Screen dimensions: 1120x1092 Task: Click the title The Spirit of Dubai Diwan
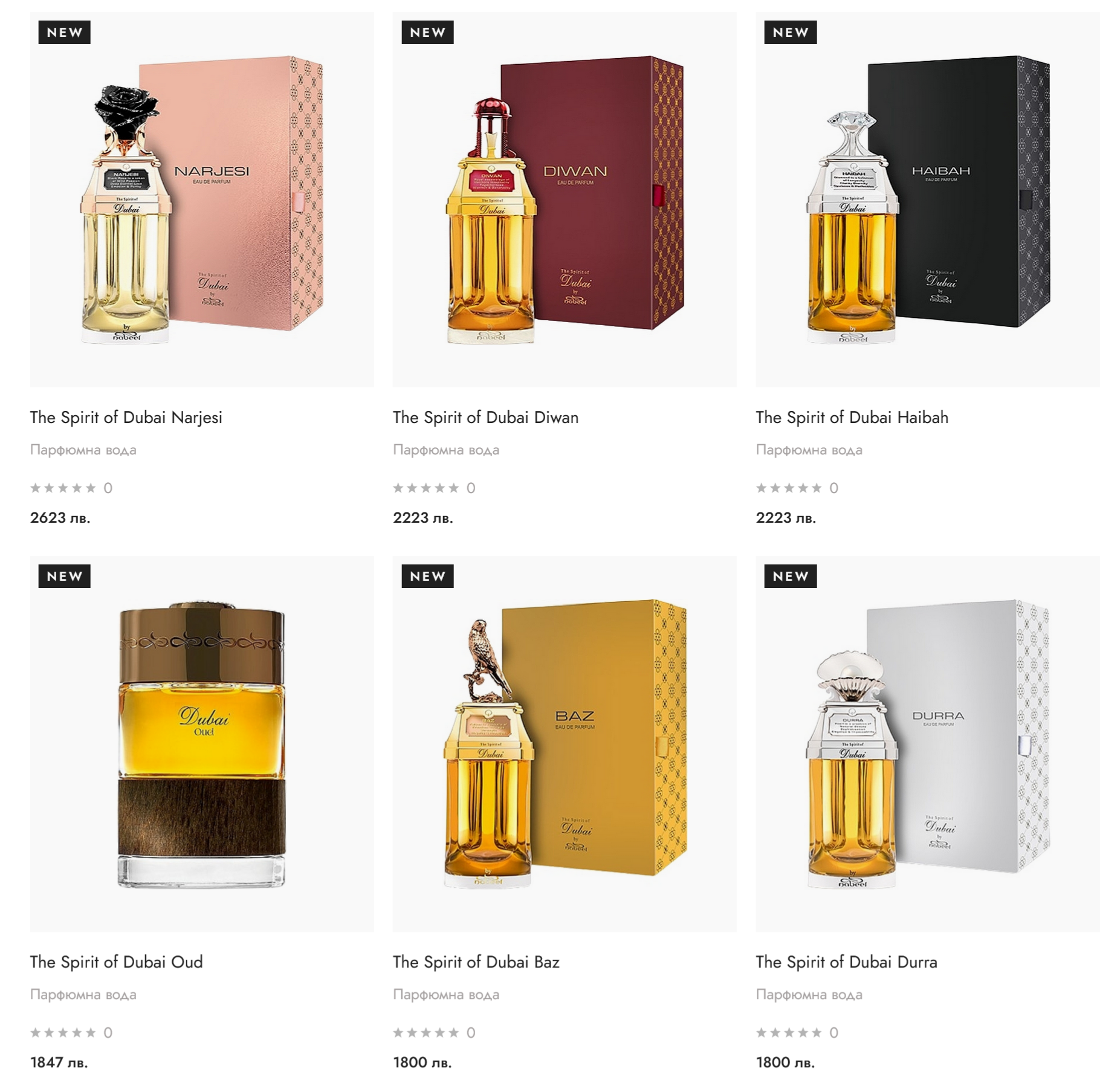[x=485, y=418]
